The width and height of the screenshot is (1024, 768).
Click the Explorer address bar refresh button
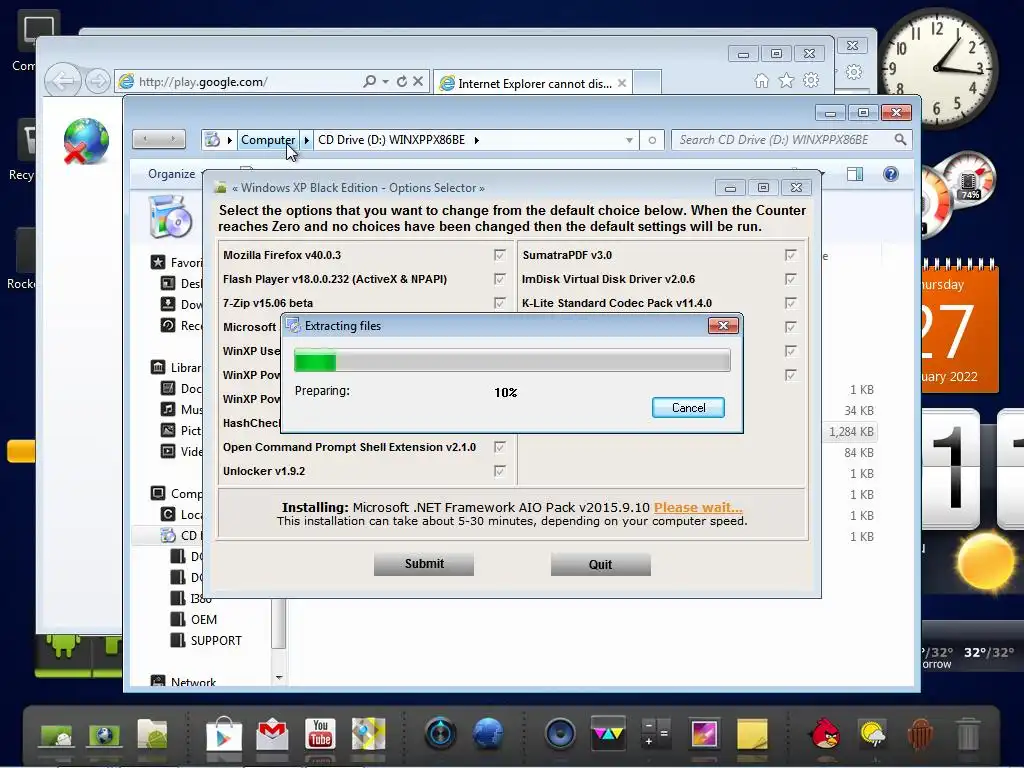652,140
